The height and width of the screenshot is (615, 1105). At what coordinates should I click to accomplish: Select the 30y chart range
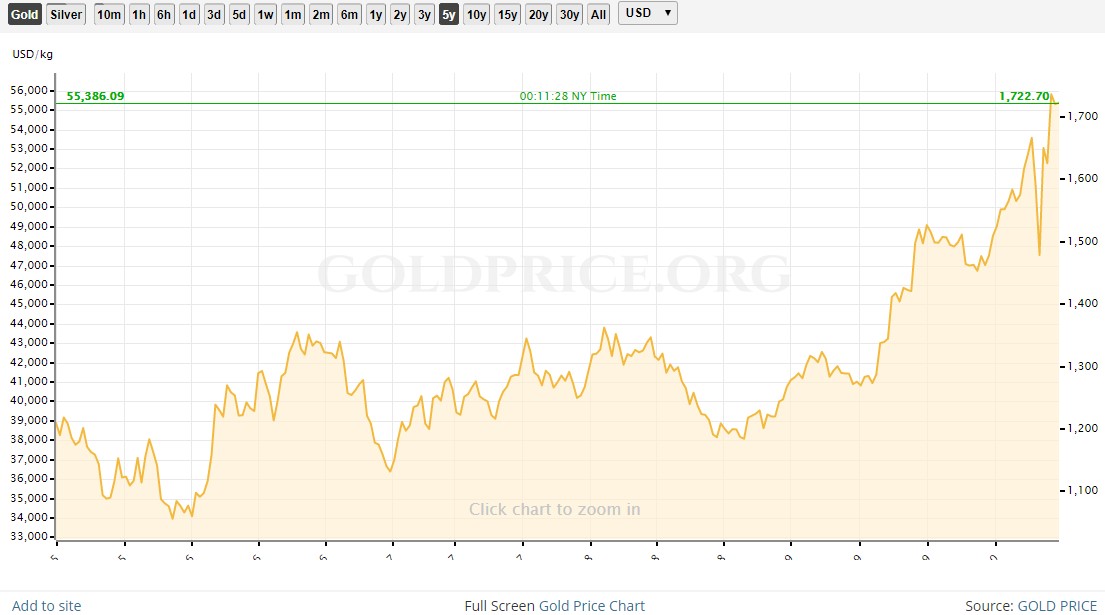click(569, 14)
